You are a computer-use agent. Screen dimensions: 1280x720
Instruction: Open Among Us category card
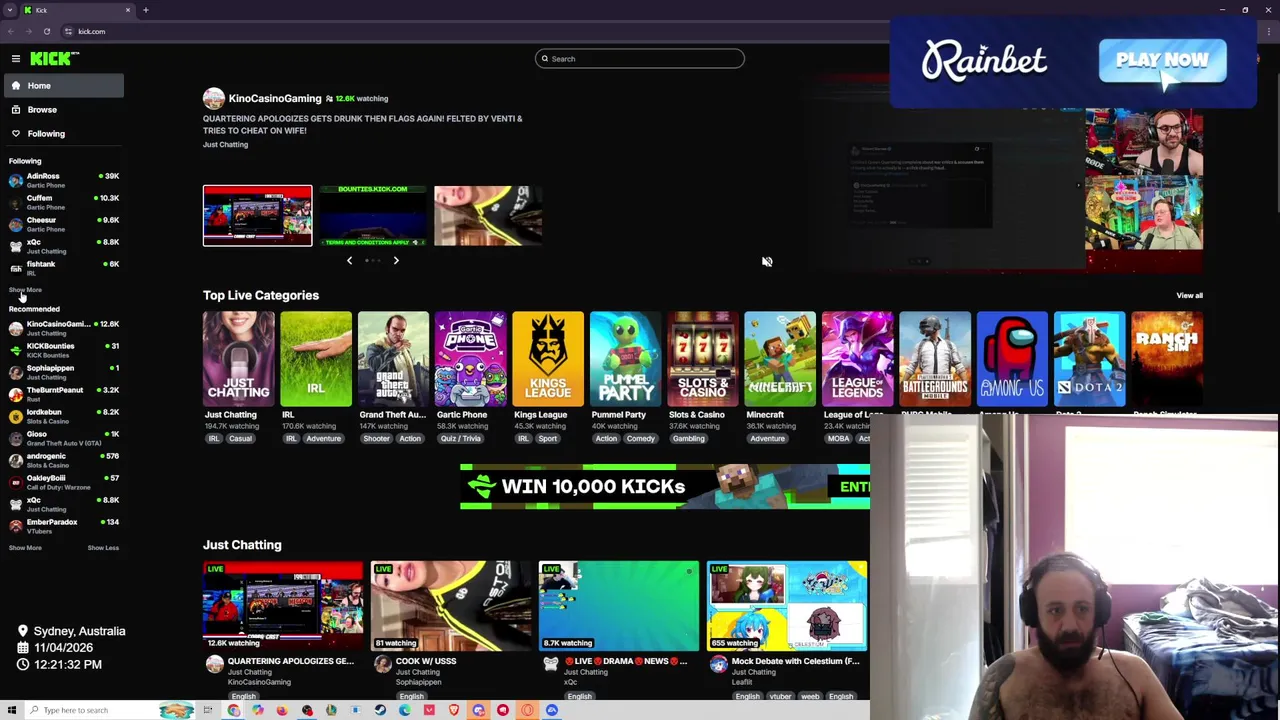pyautogui.click(x=1012, y=359)
